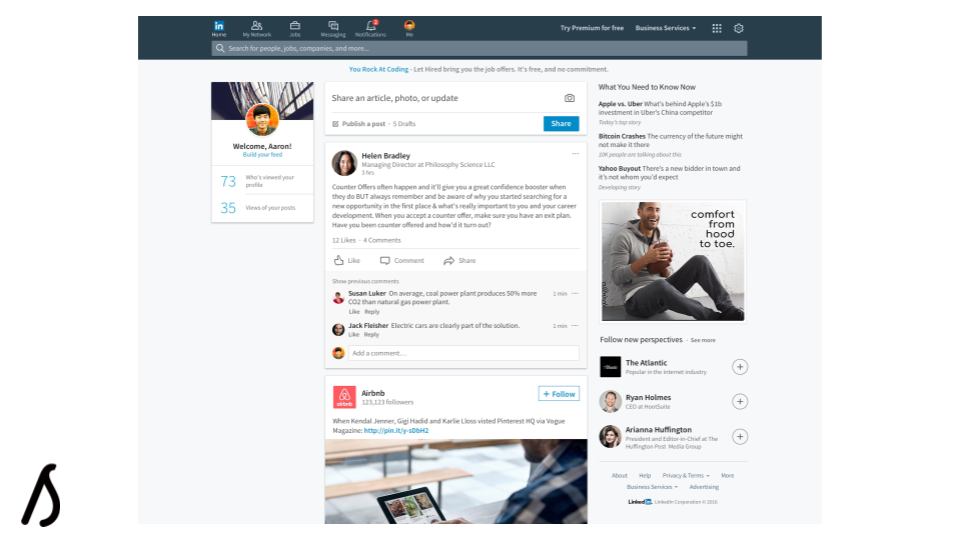Image resolution: width=960 pixels, height=540 pixels.
Task: Open My Network icon
Action: (257, 26)
